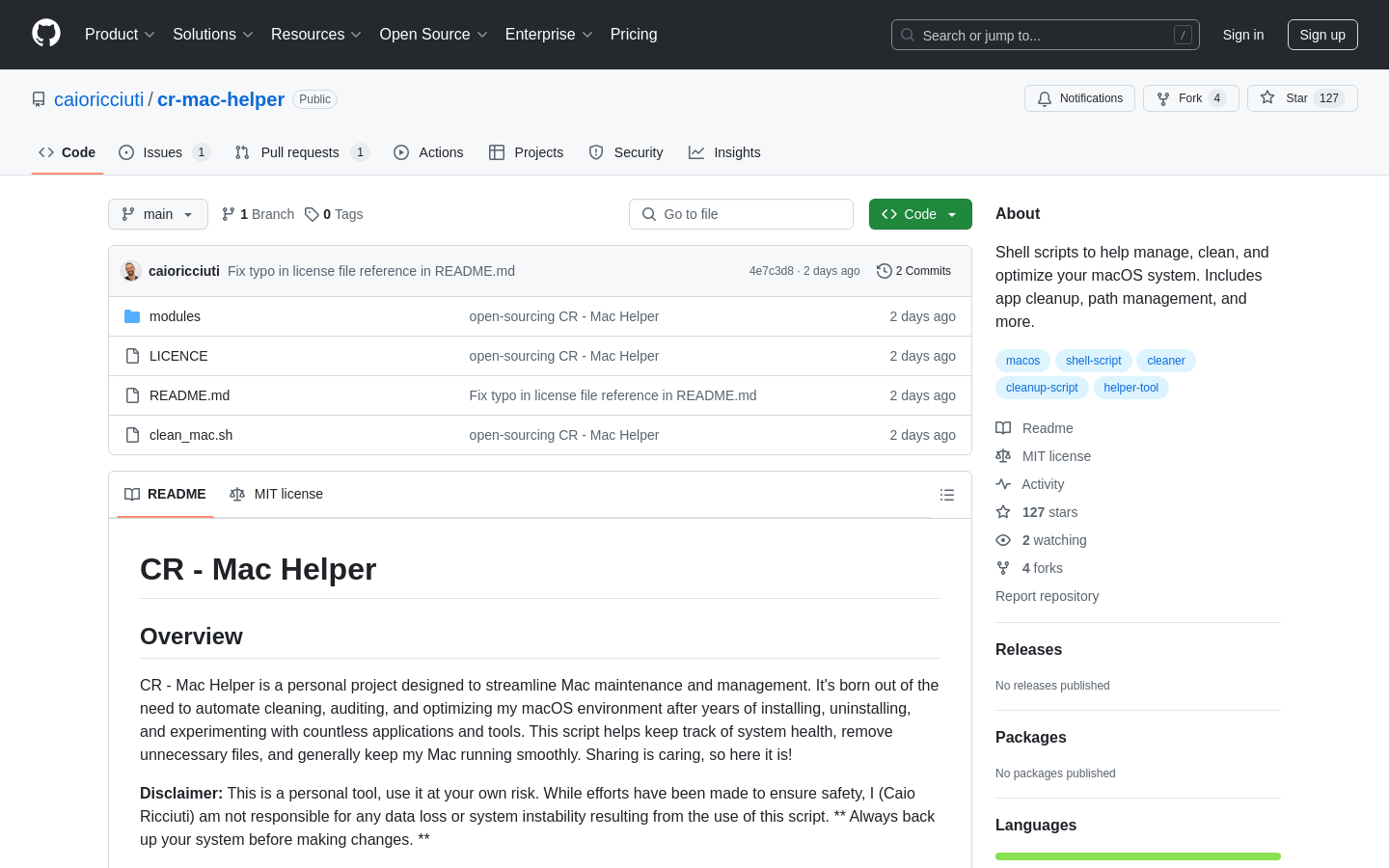Click the cleanup-script topic tag
The width and height of the screenshot is (1389, 868).
[x=1042, y=388]
